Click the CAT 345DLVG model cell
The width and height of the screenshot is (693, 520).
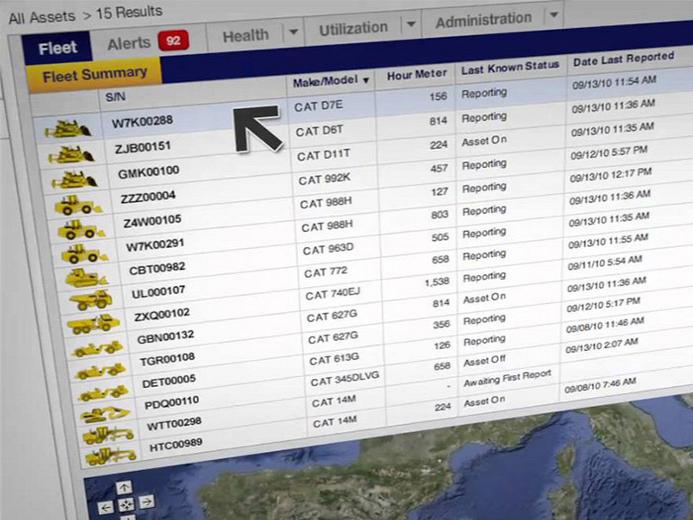pyautogui.click(x=345, y=379)
